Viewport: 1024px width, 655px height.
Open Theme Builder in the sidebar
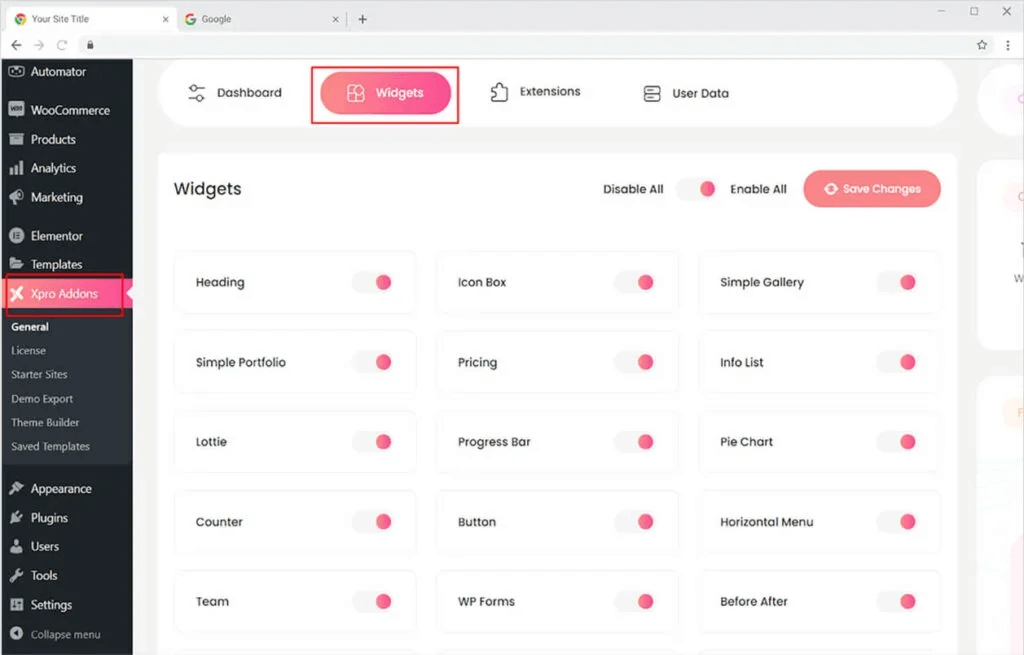pos(45,423)
